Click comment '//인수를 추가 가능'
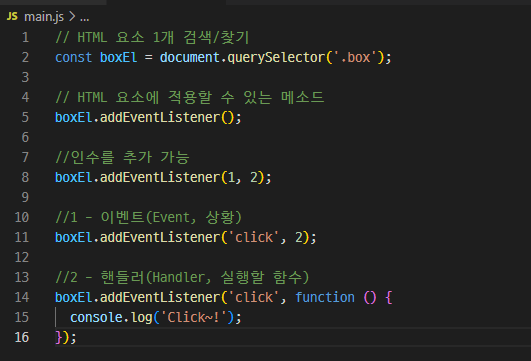Viewport: 531px width, 361px height. 122,157
